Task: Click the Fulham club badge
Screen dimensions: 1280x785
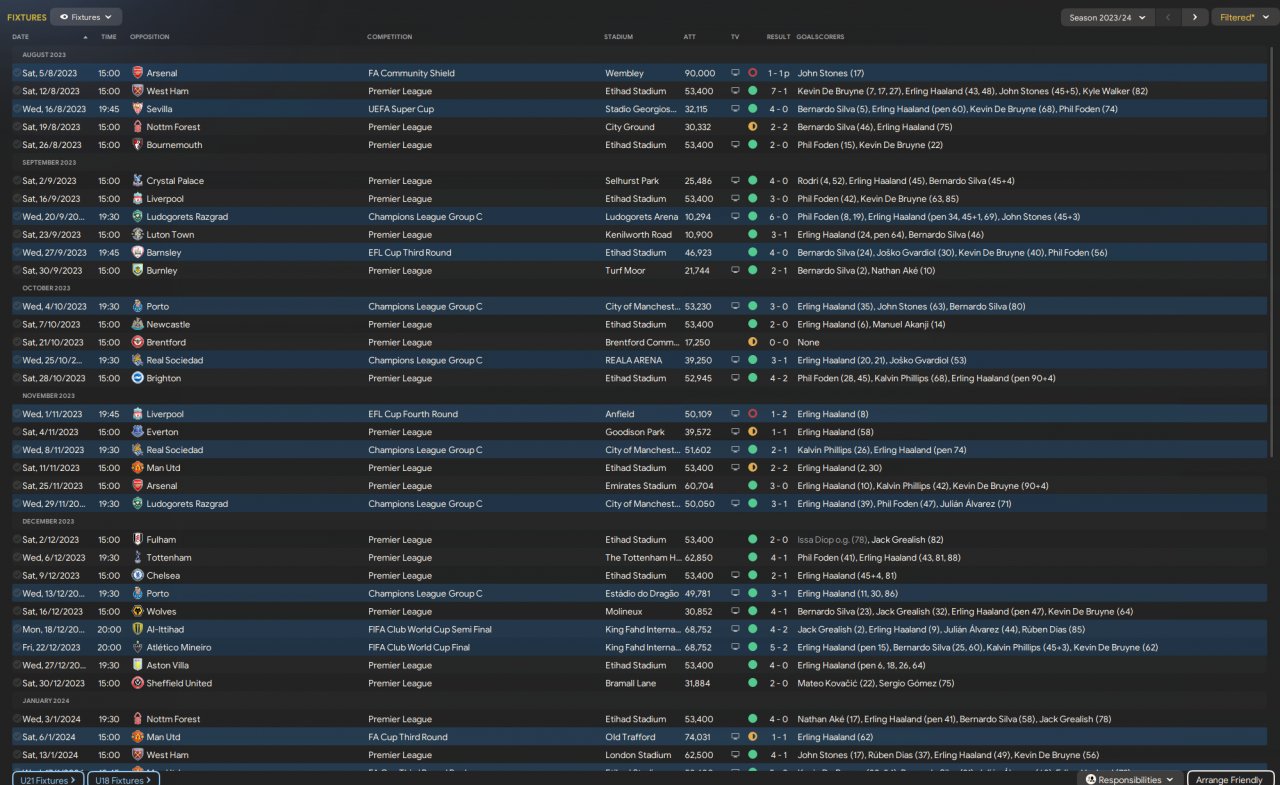Action: [x=137, y=540]
